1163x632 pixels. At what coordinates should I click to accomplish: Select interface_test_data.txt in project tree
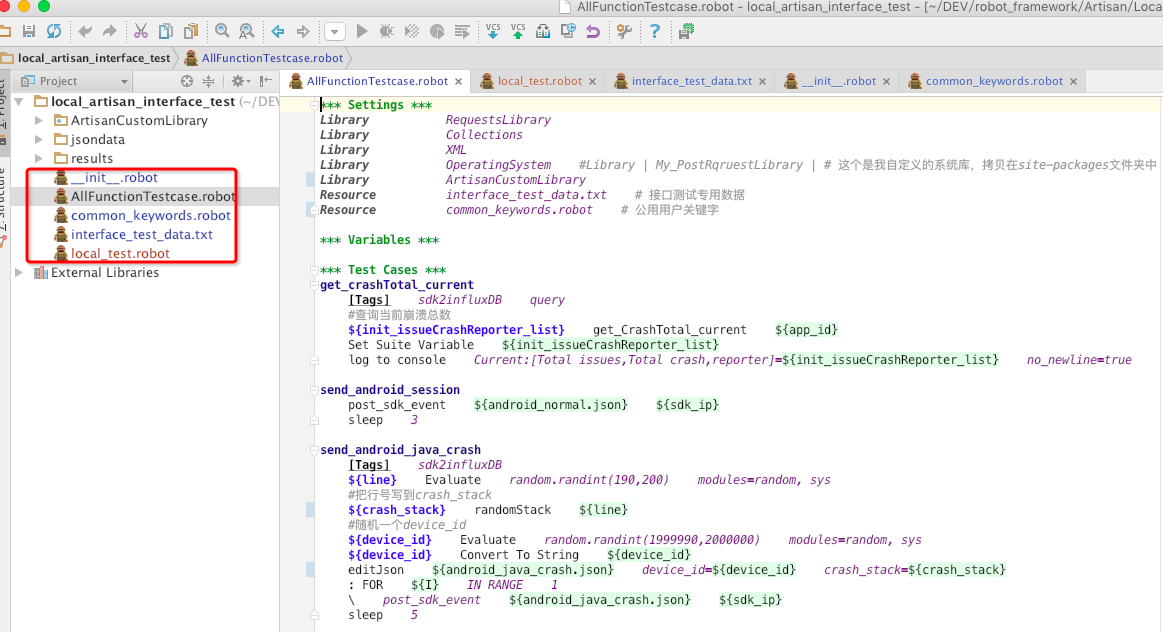(x=141, y=235)
